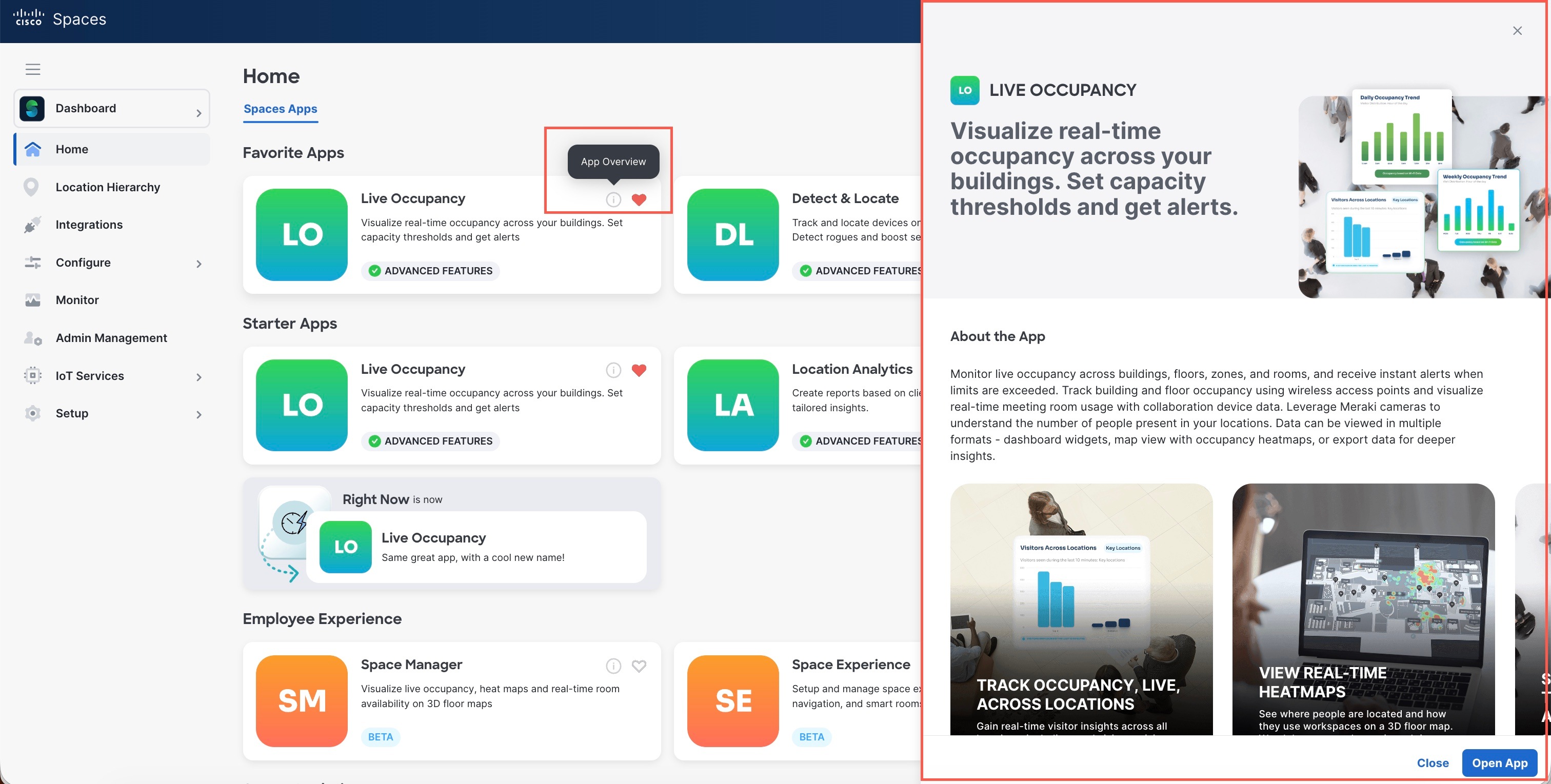
Task: Click the info icon on Space Manager card
Action: point(613,666)
